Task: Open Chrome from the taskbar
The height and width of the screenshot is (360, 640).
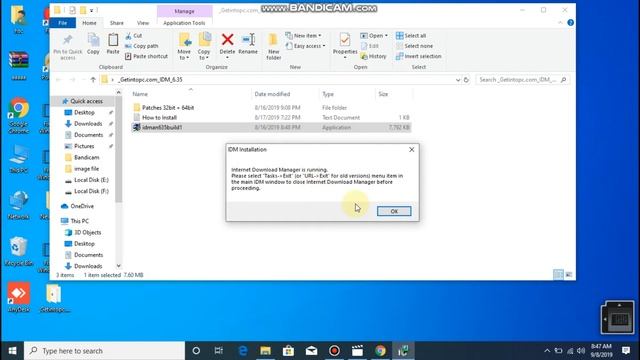Action: 380,351
